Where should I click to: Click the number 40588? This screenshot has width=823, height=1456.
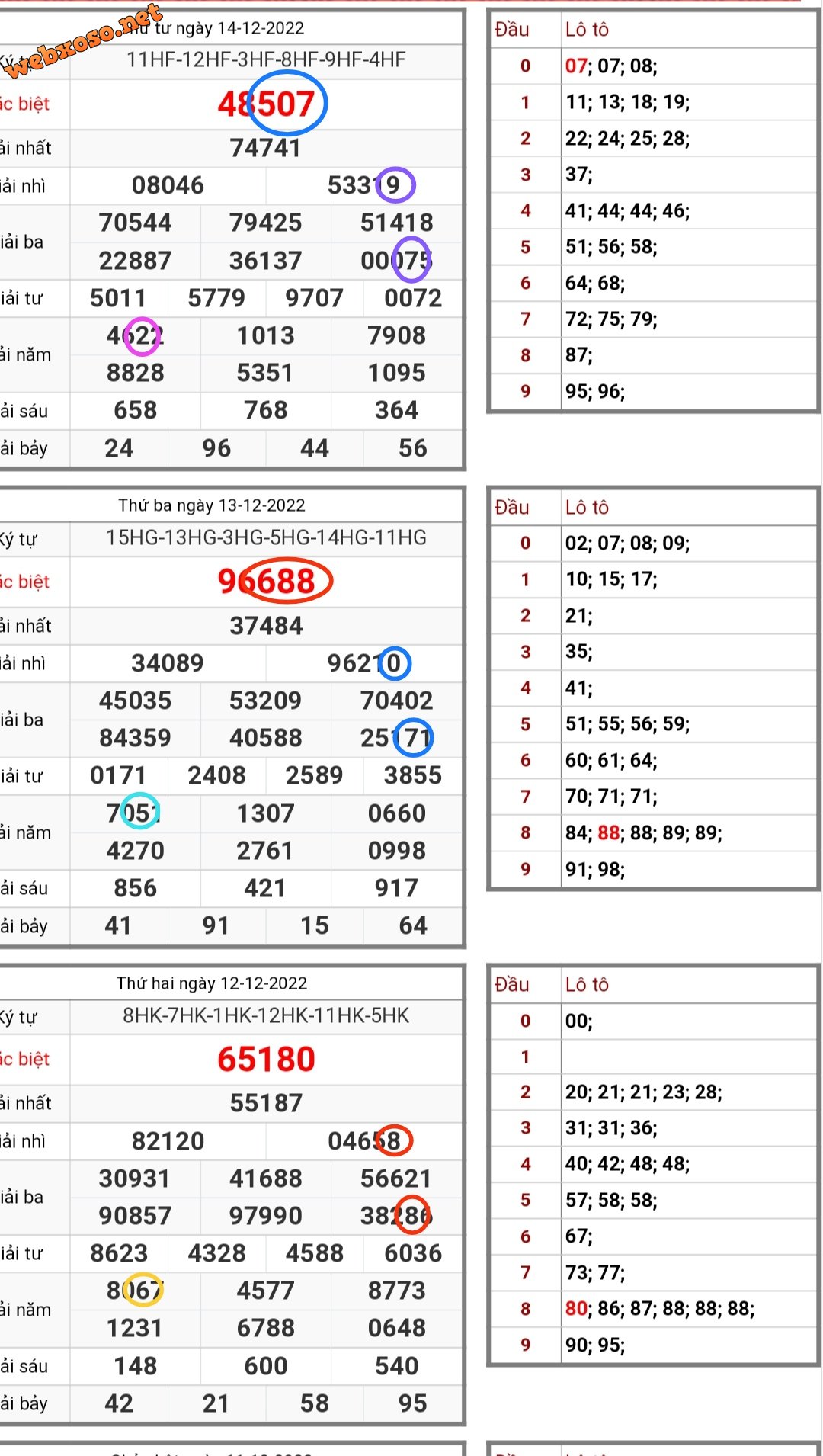click(266, 738)
